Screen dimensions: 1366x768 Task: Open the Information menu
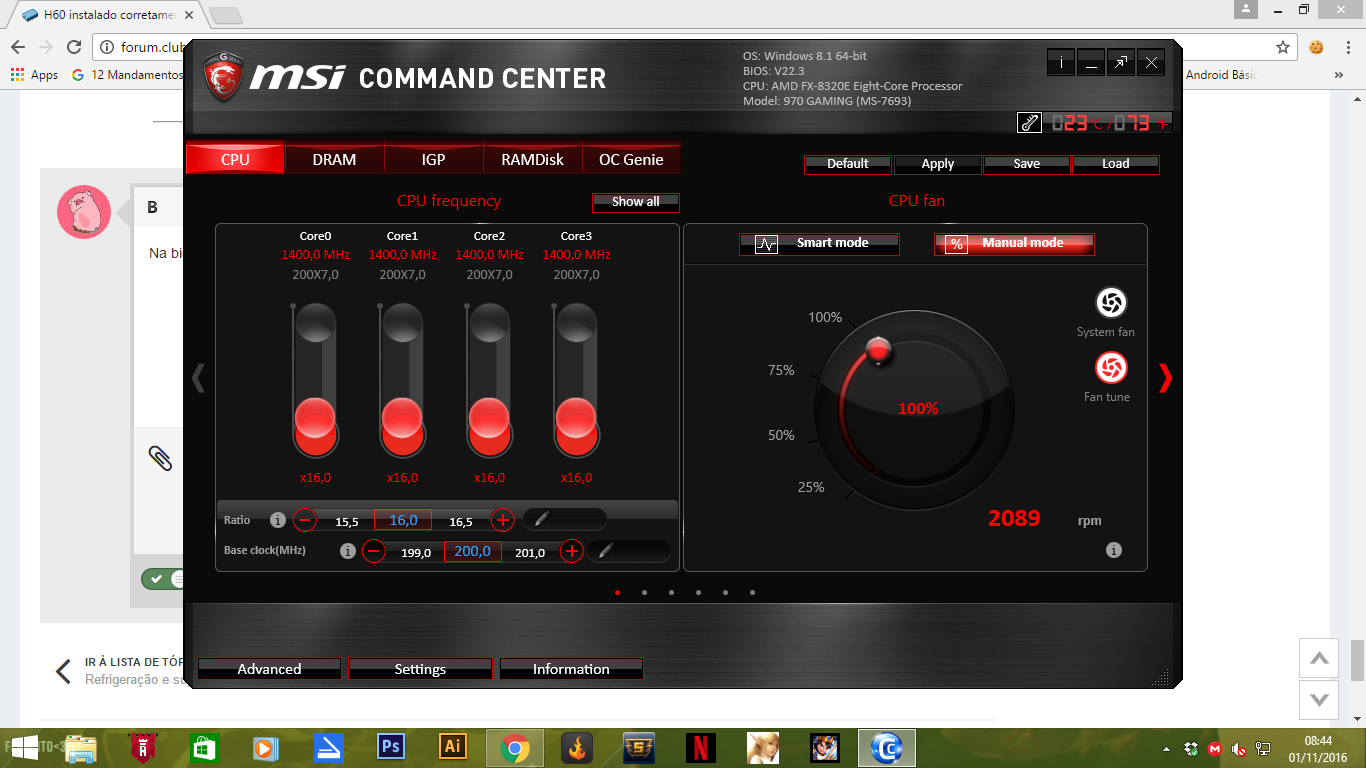click(571, 669)
